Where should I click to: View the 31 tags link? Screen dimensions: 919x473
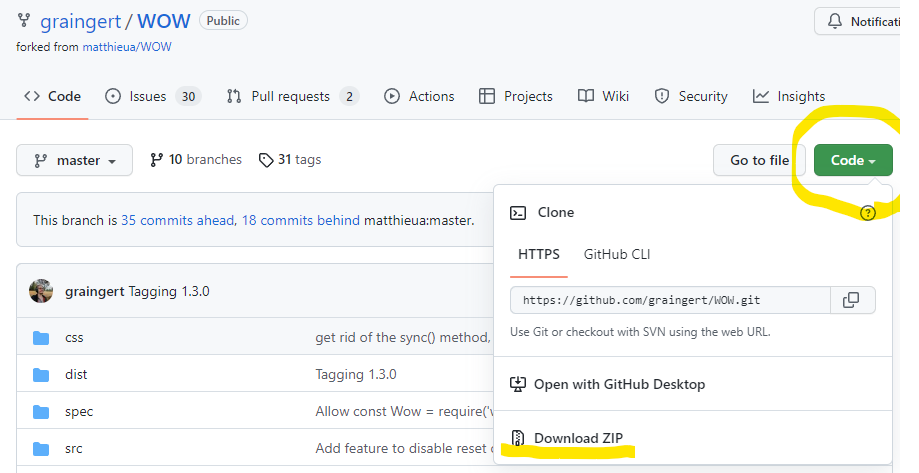tap(290, 159)
